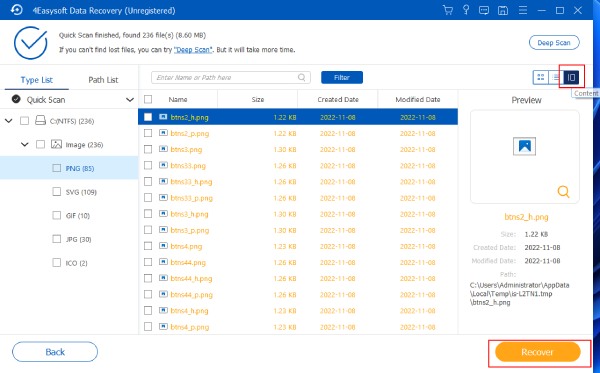Check the SVG (109) checkbox
Image resolution: width=600 pixels, height=373 pixels.
point(56,192)
